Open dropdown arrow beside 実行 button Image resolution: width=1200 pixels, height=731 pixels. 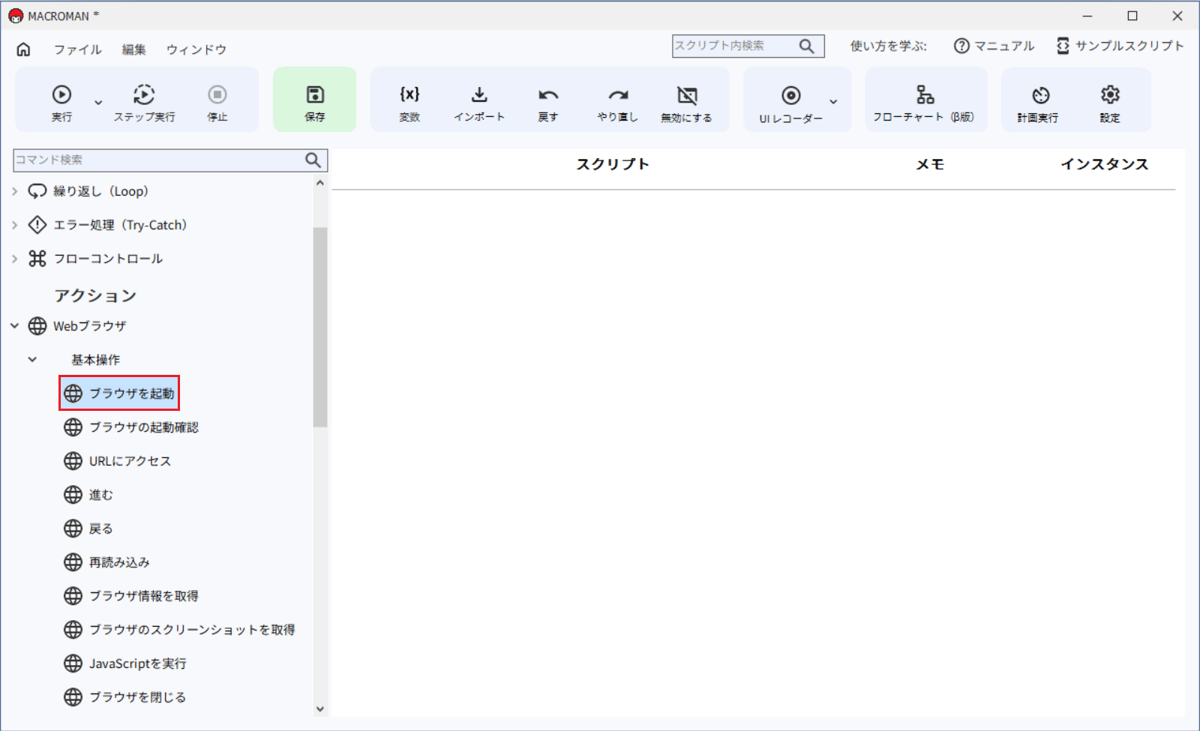click(x=98, y=102)
